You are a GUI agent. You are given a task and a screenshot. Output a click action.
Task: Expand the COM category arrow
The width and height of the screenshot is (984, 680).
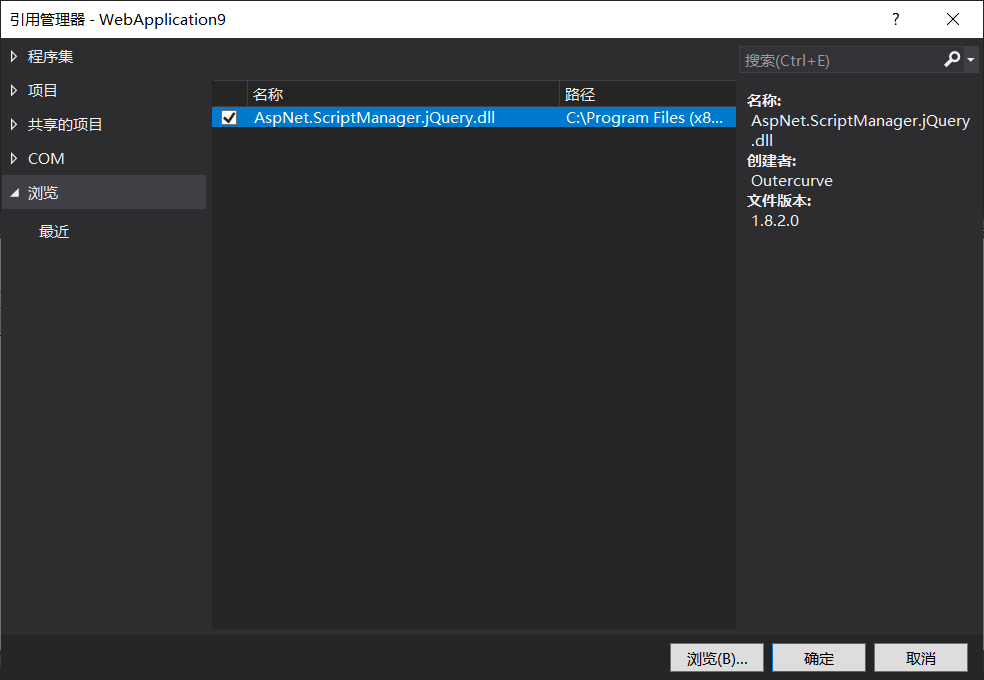14,158
